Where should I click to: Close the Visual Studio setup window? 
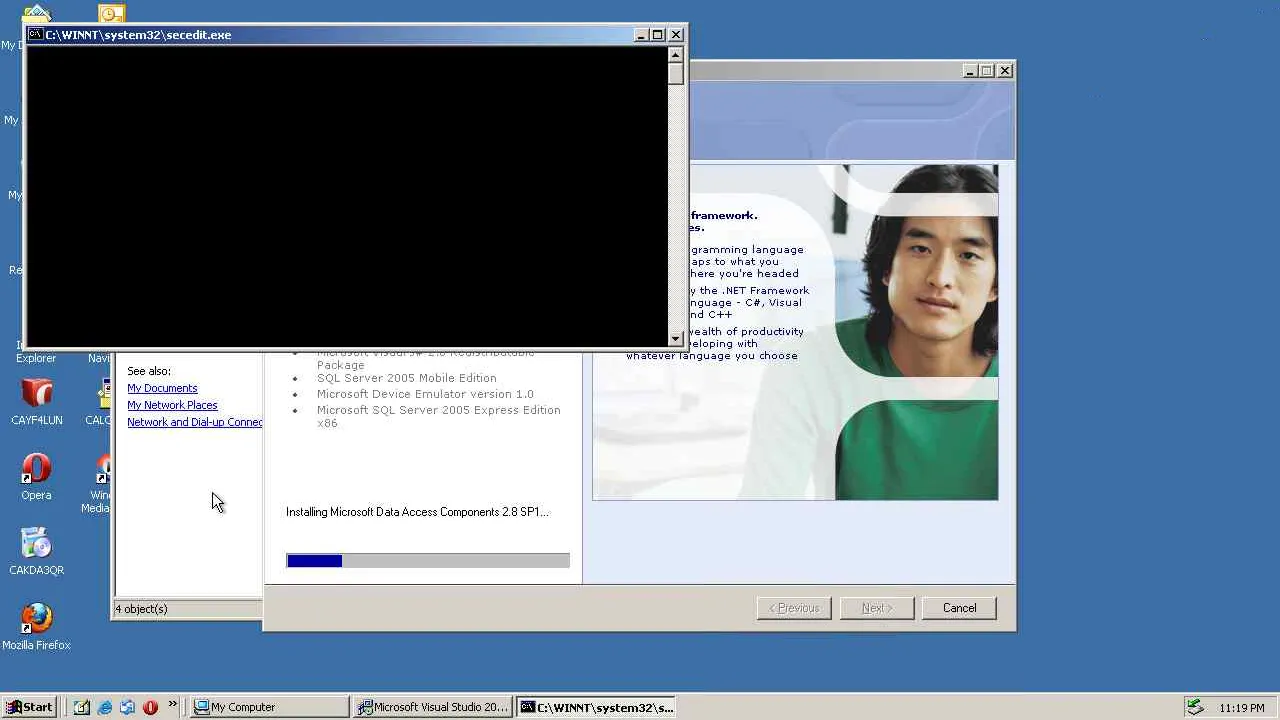point(1005,70)
